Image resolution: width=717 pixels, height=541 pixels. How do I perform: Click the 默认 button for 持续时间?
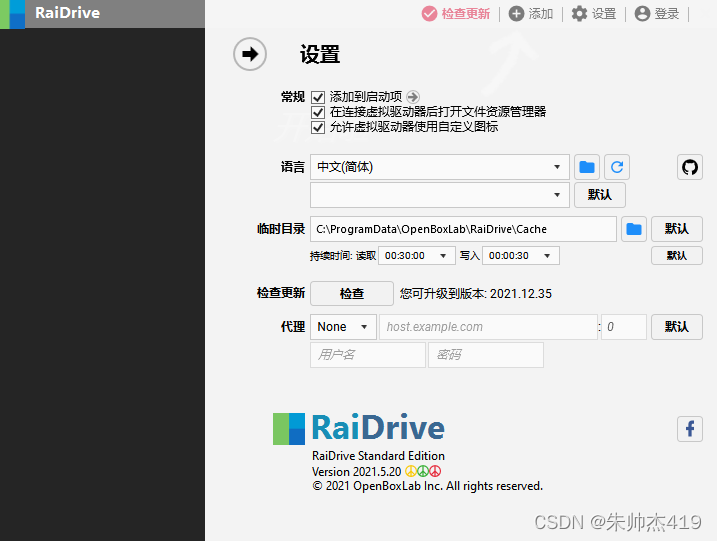click(677, 255)
